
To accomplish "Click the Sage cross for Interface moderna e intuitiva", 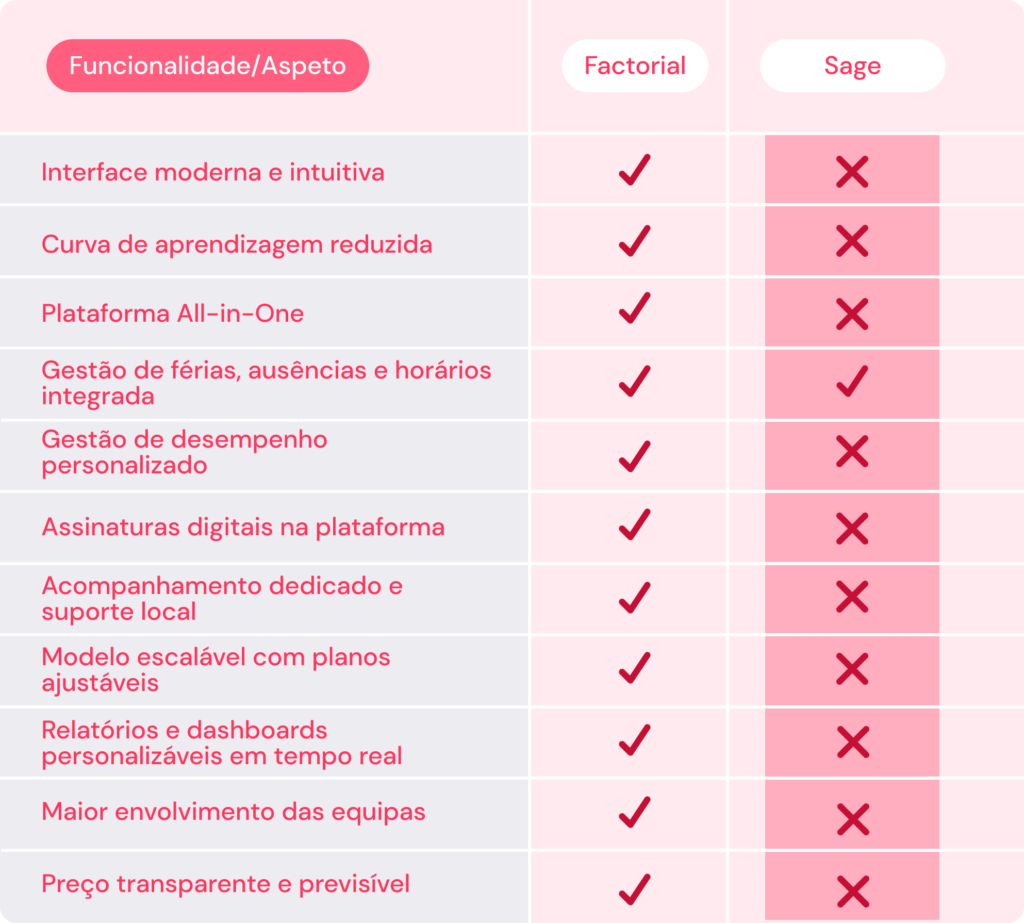I will point(852,172).
